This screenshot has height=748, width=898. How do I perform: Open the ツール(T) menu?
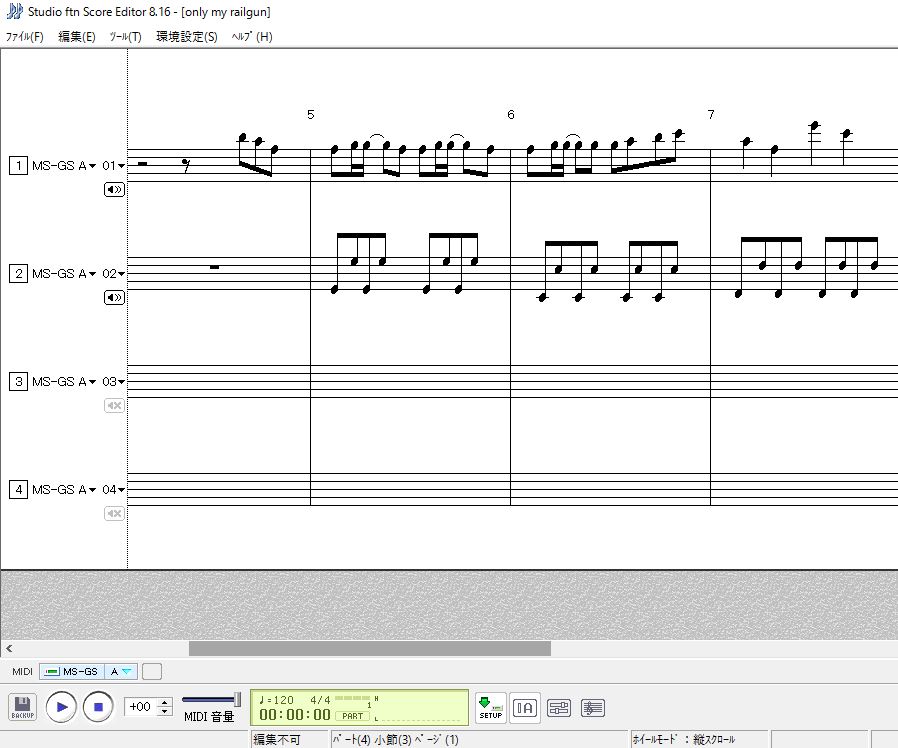125,37
